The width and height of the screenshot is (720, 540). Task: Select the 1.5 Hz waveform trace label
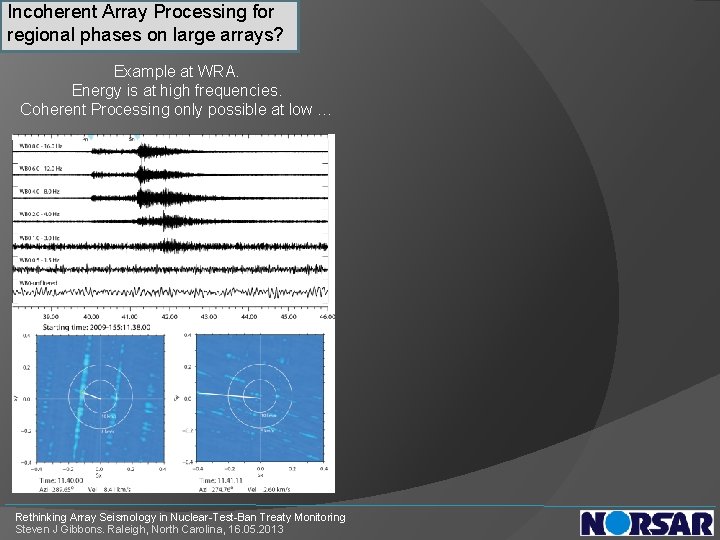coord(39,260)
